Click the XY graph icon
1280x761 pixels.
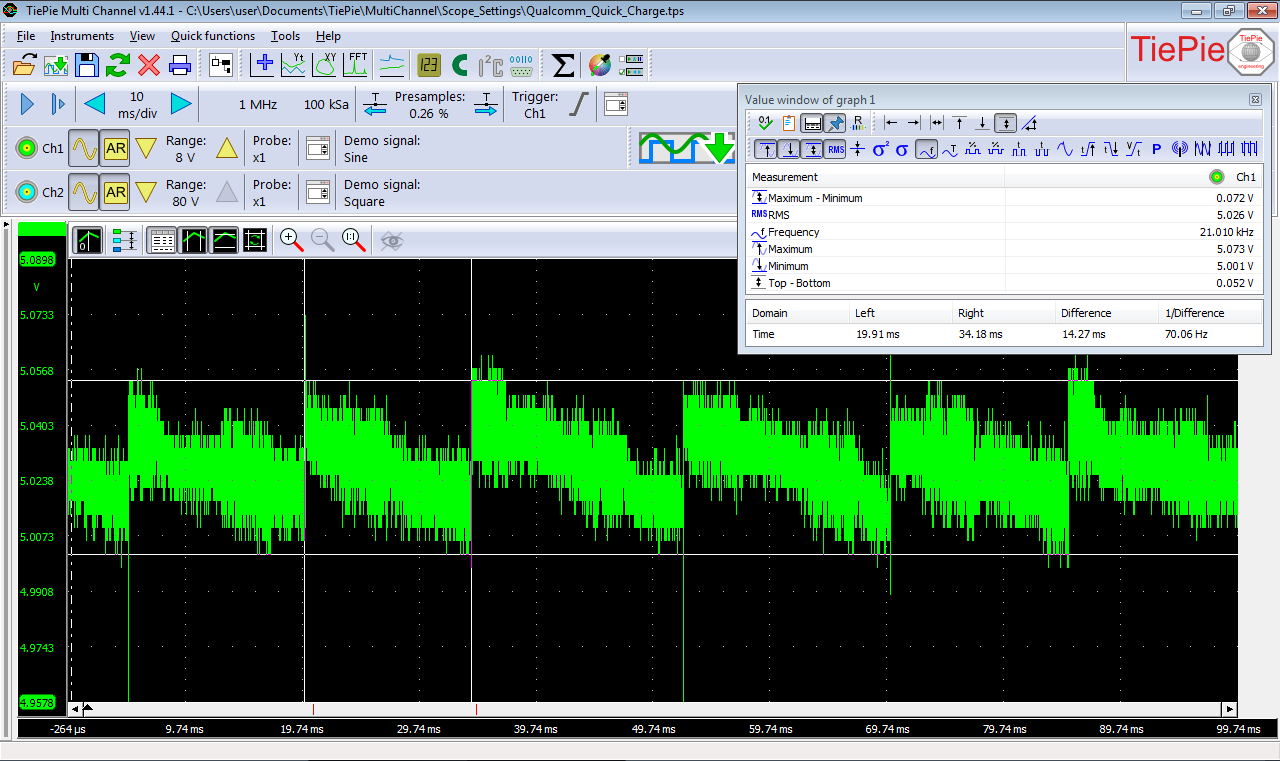point(325,65)
